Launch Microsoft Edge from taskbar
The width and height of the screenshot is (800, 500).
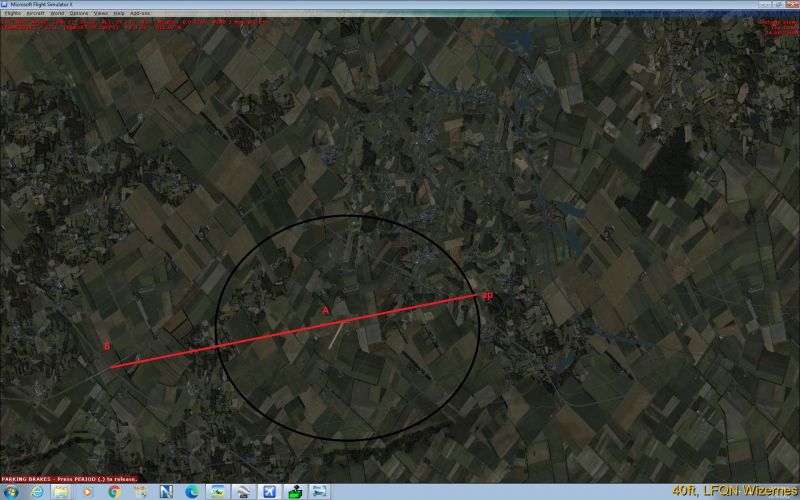coord(192,492)
